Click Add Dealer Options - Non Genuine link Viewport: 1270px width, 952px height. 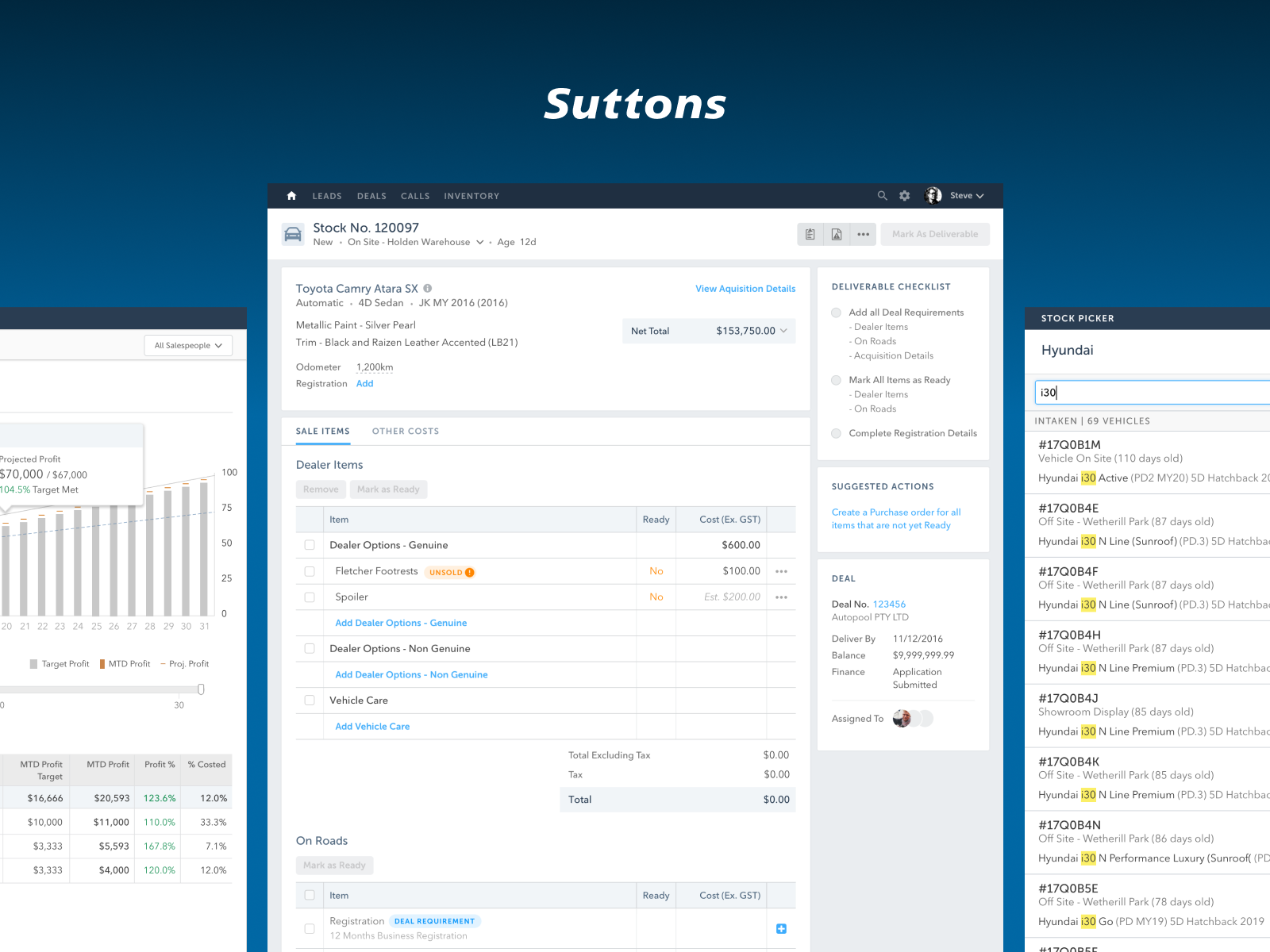411,675
